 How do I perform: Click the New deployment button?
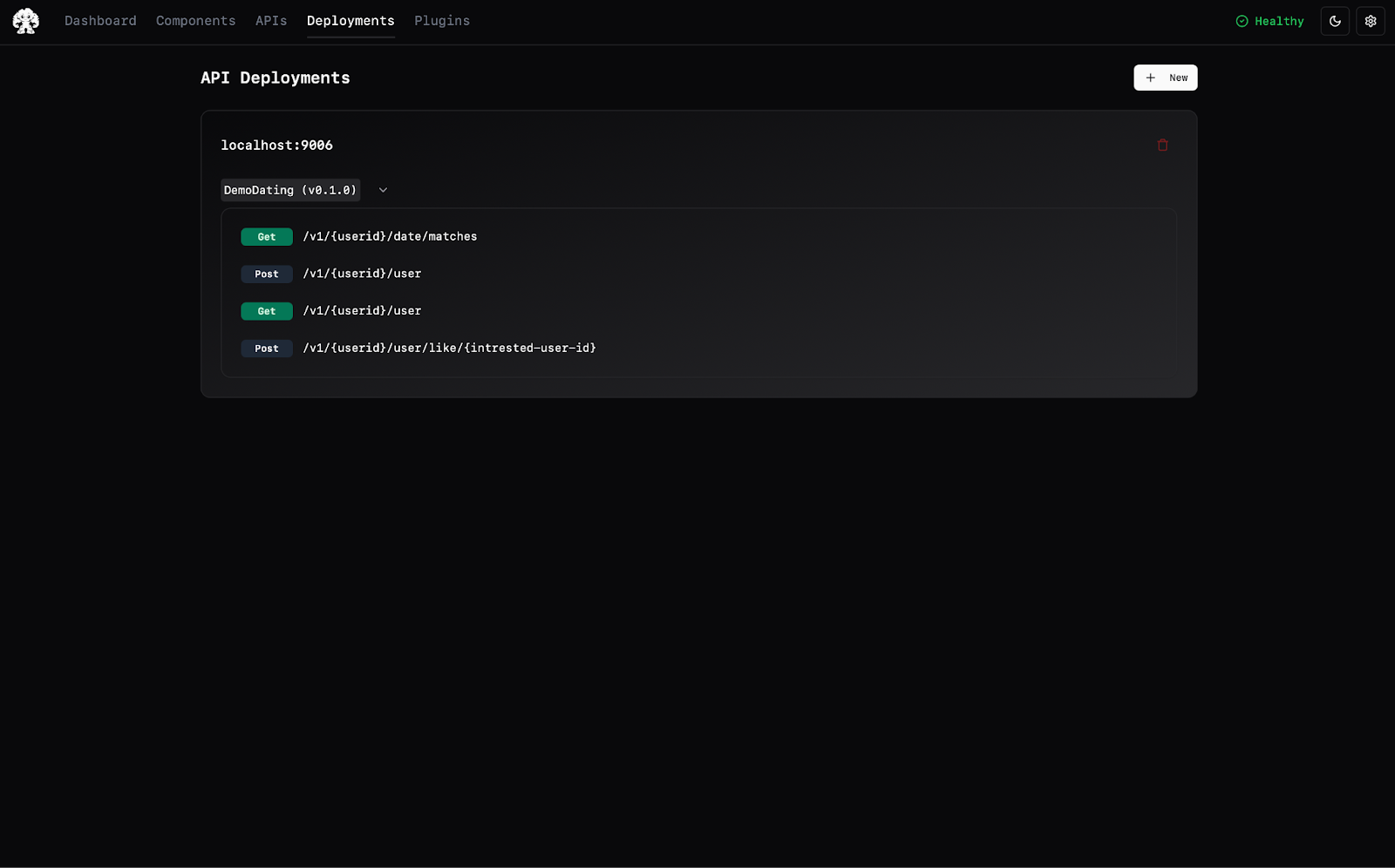pos(1166,78)
